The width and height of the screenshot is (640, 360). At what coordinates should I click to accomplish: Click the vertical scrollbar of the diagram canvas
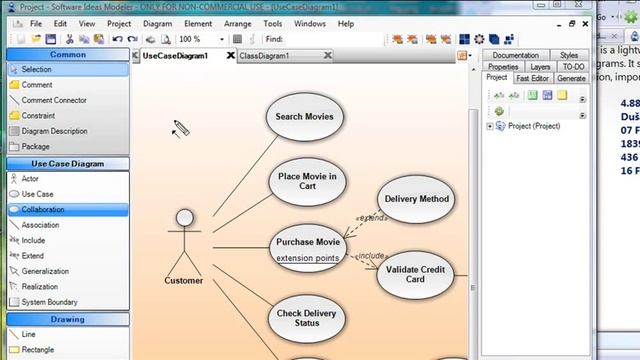click(x=473, y=233)
